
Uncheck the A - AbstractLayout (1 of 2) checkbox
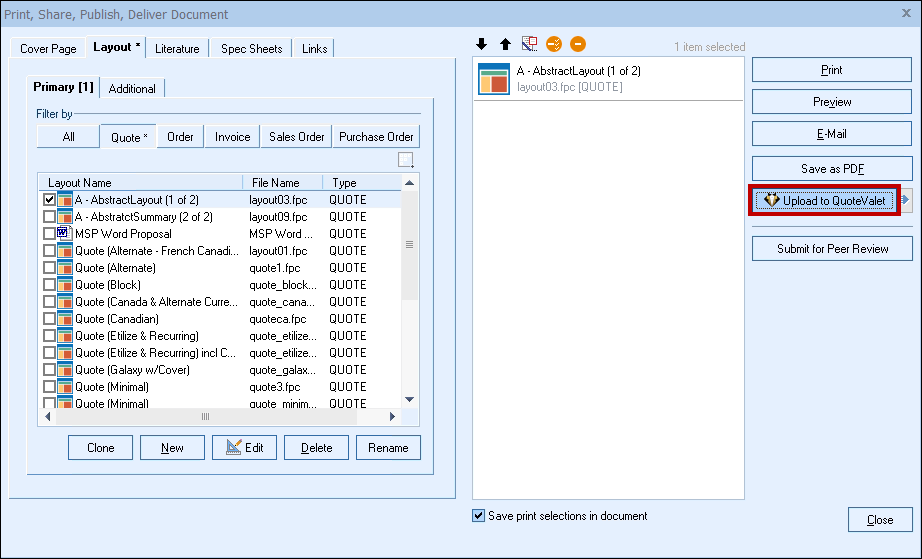(x=49, y=200)
